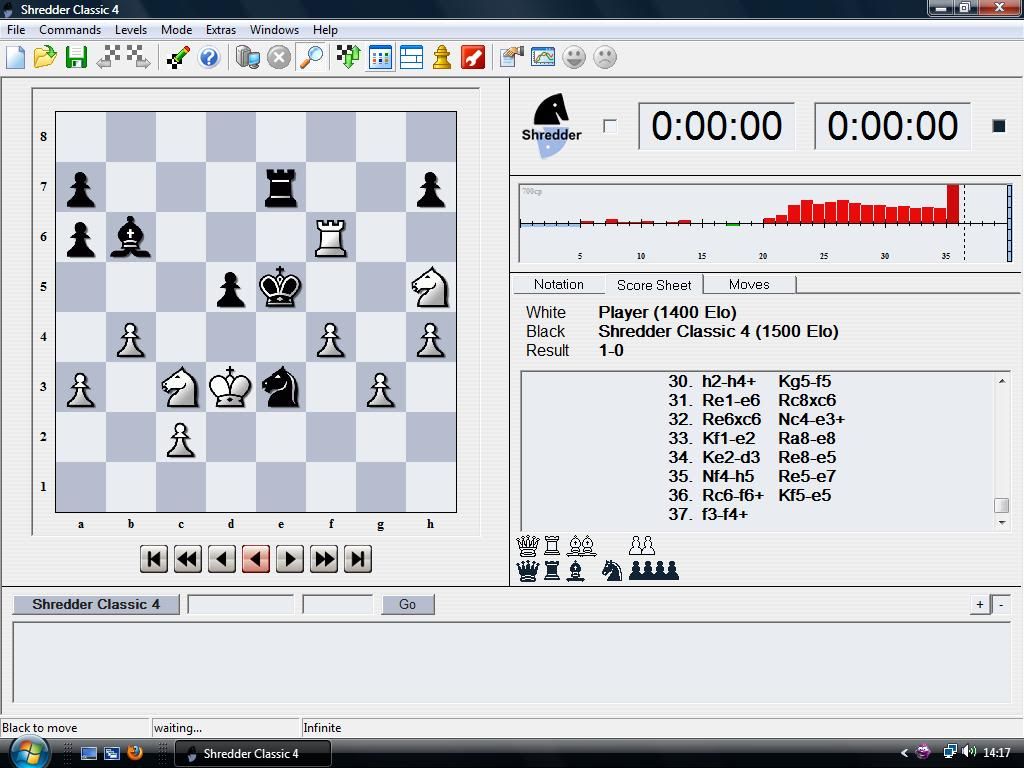This screenshot has height=768, width=1024.
Task: Step forward one move
Action: coord(290,559)
